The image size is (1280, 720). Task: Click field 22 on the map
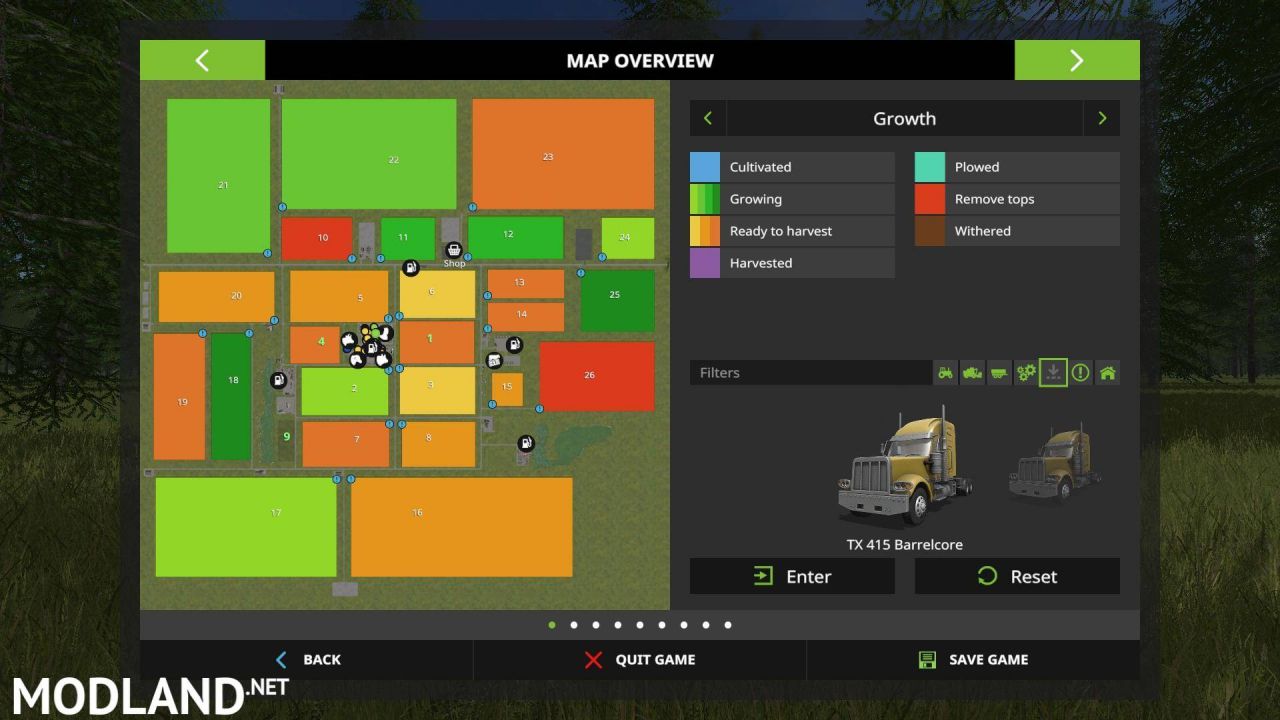pos(369,154)
